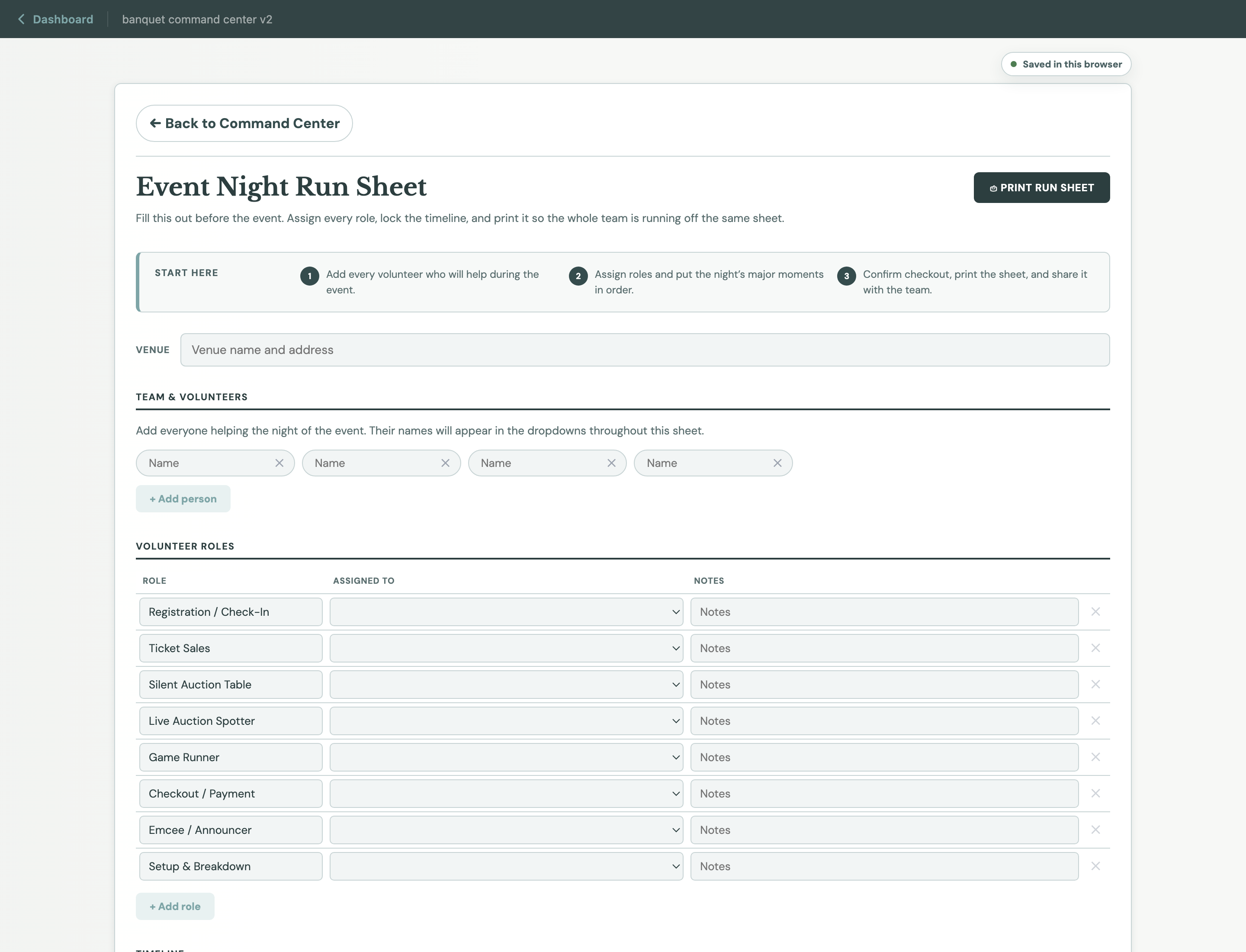The image size is (1246, 952).
Task: Delete the Game Runner role row
Action: click(1095, 757)
